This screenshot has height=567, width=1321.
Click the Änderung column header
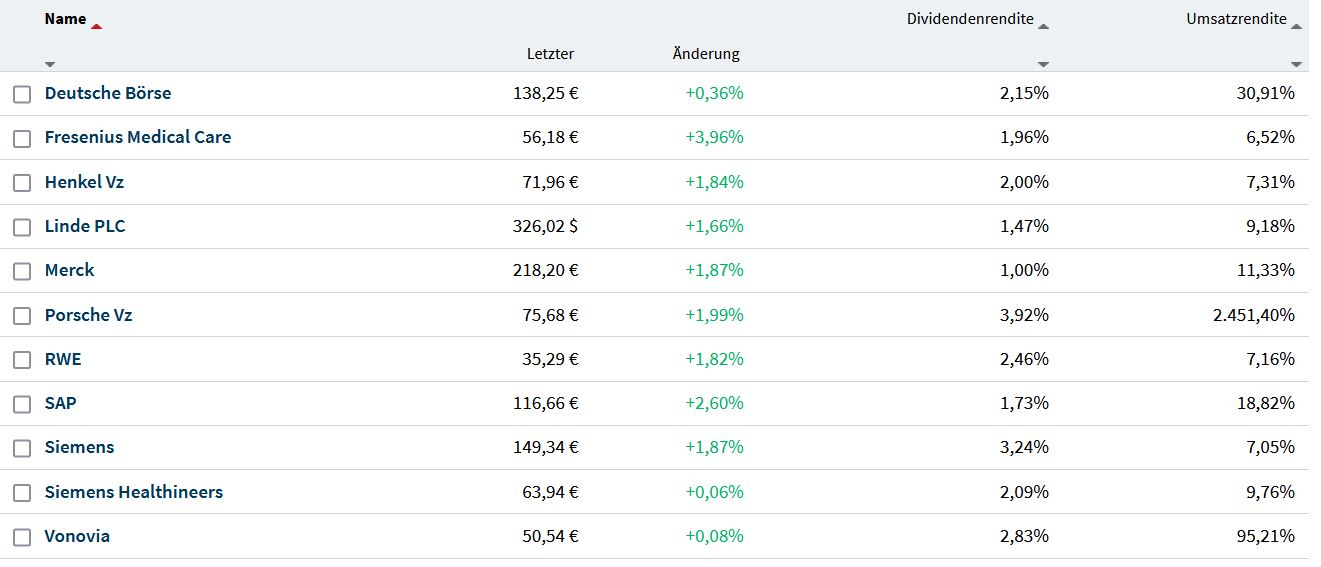[x=706, y=54]
